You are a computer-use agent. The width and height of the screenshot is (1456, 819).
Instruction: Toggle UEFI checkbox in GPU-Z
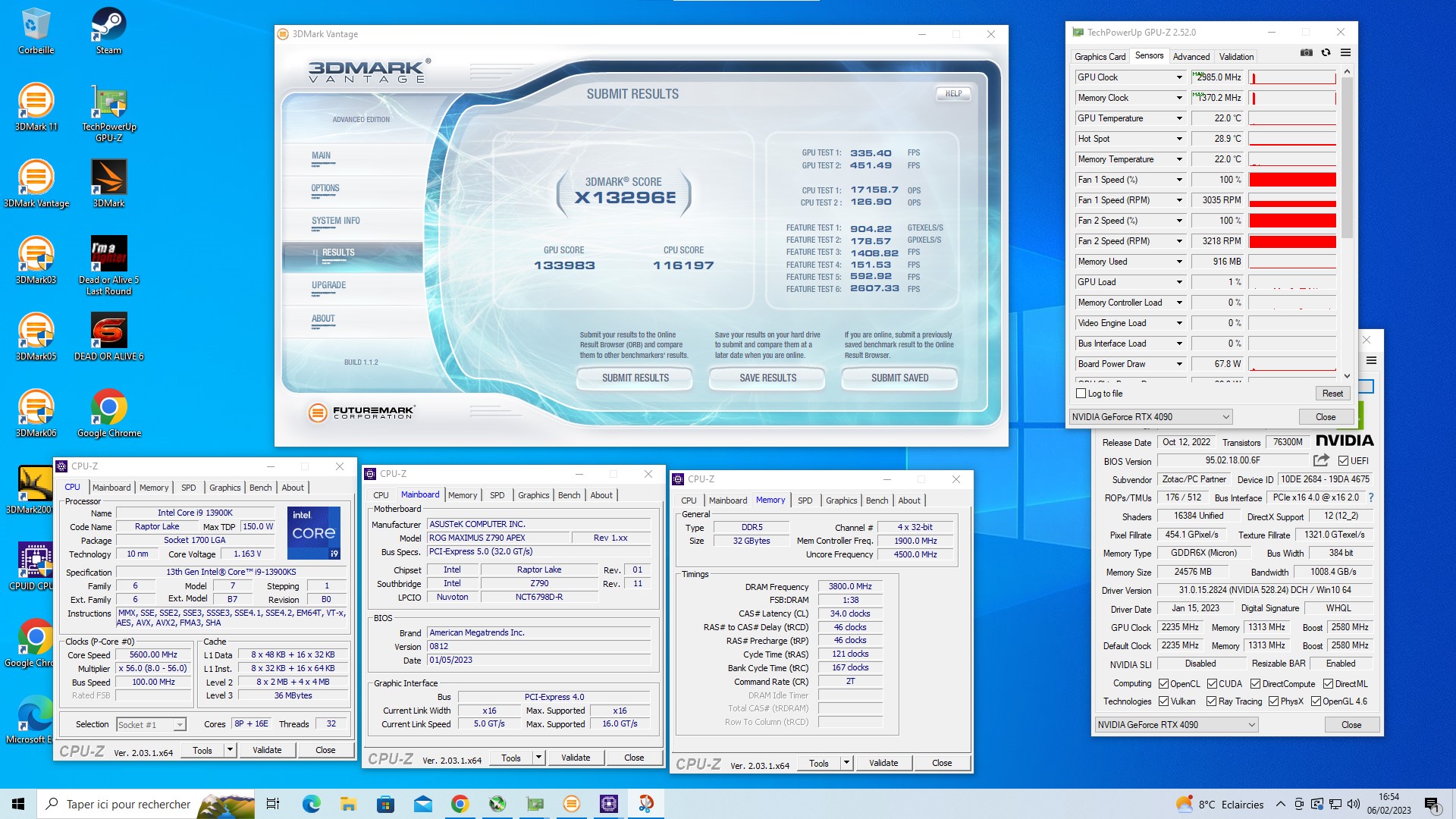[1343, 461]
